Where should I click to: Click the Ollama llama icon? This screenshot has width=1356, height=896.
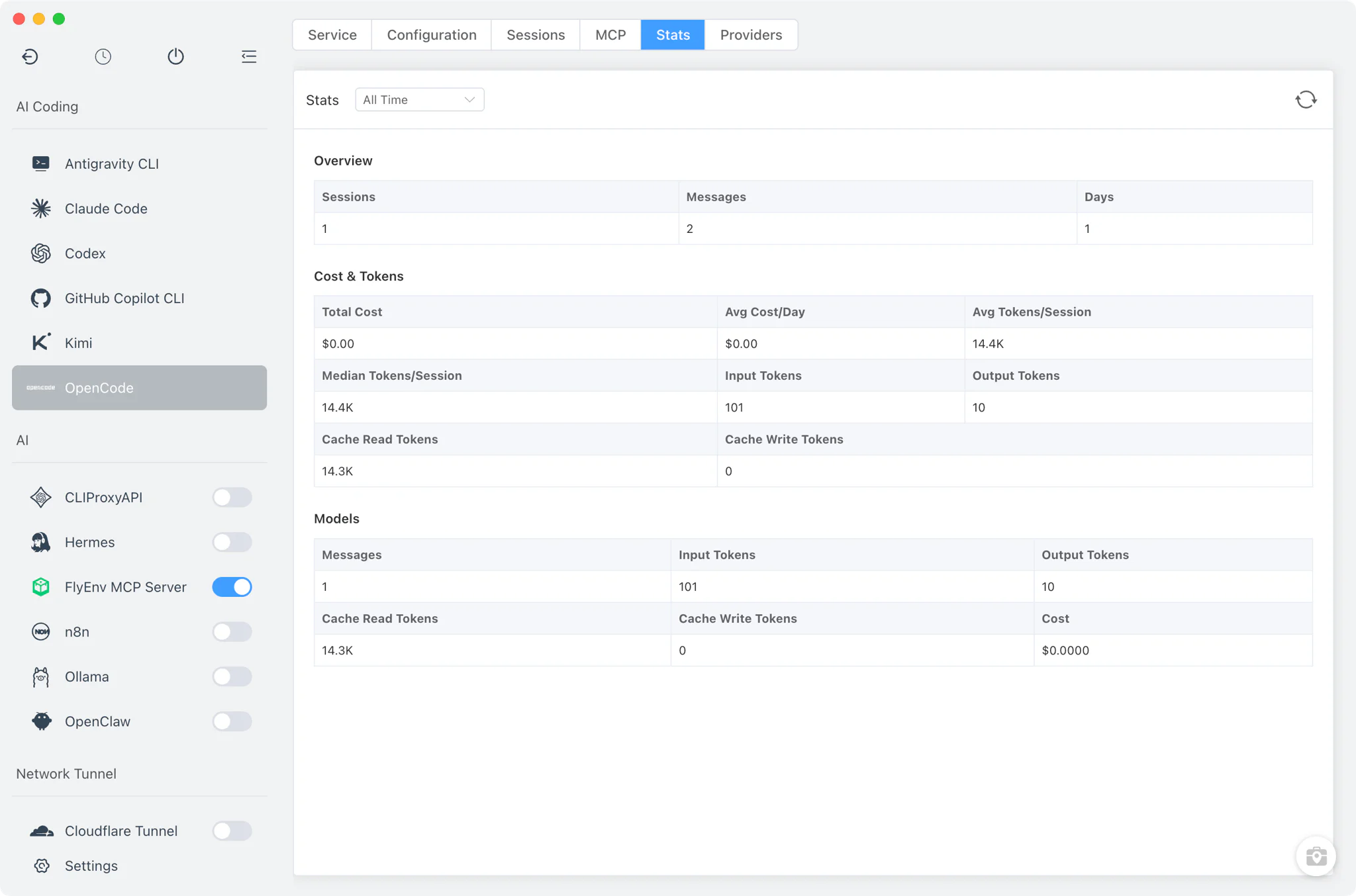click(41, 677)
